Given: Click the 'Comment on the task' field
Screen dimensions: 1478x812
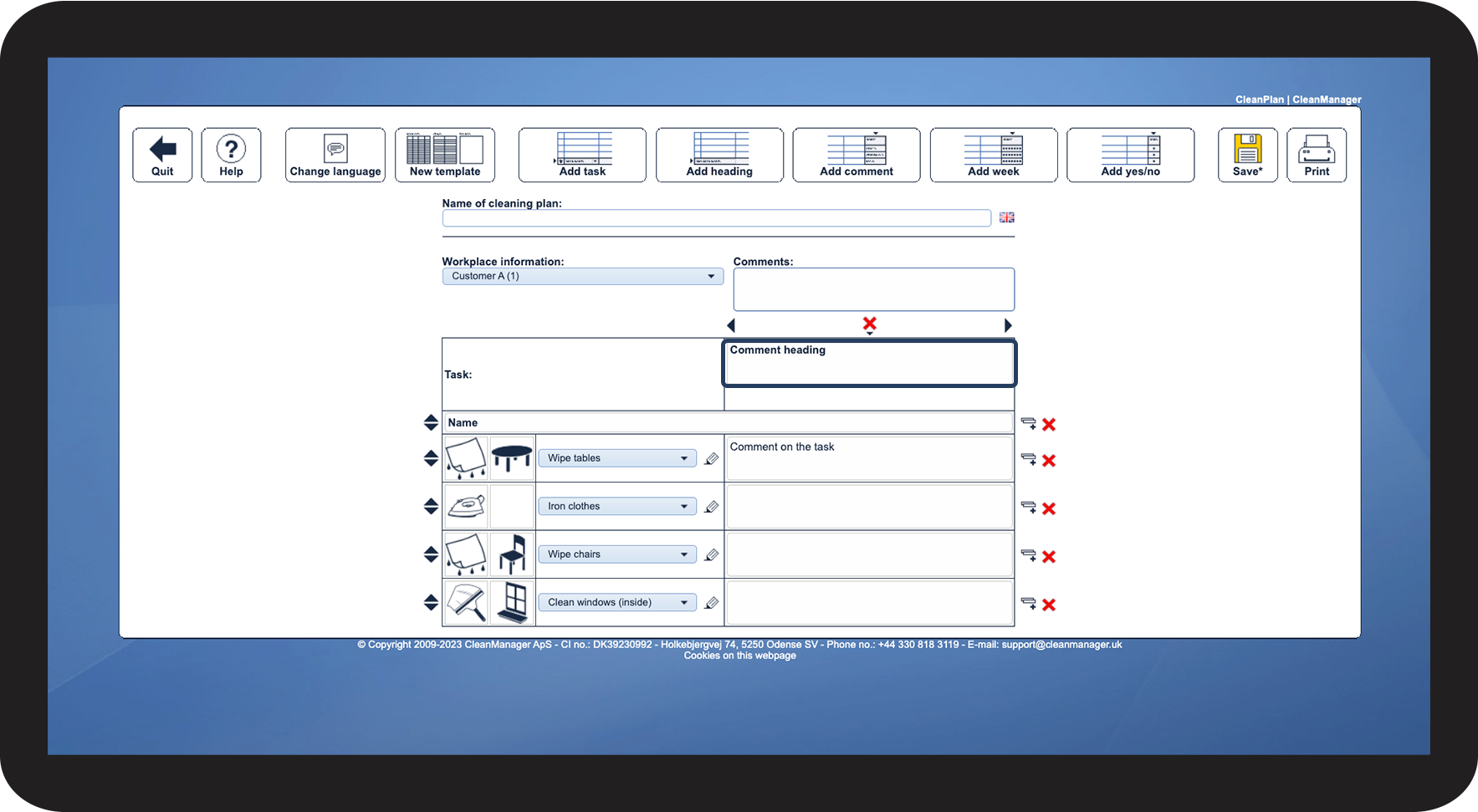Looking at the screenshot, I should coord(870,458).
